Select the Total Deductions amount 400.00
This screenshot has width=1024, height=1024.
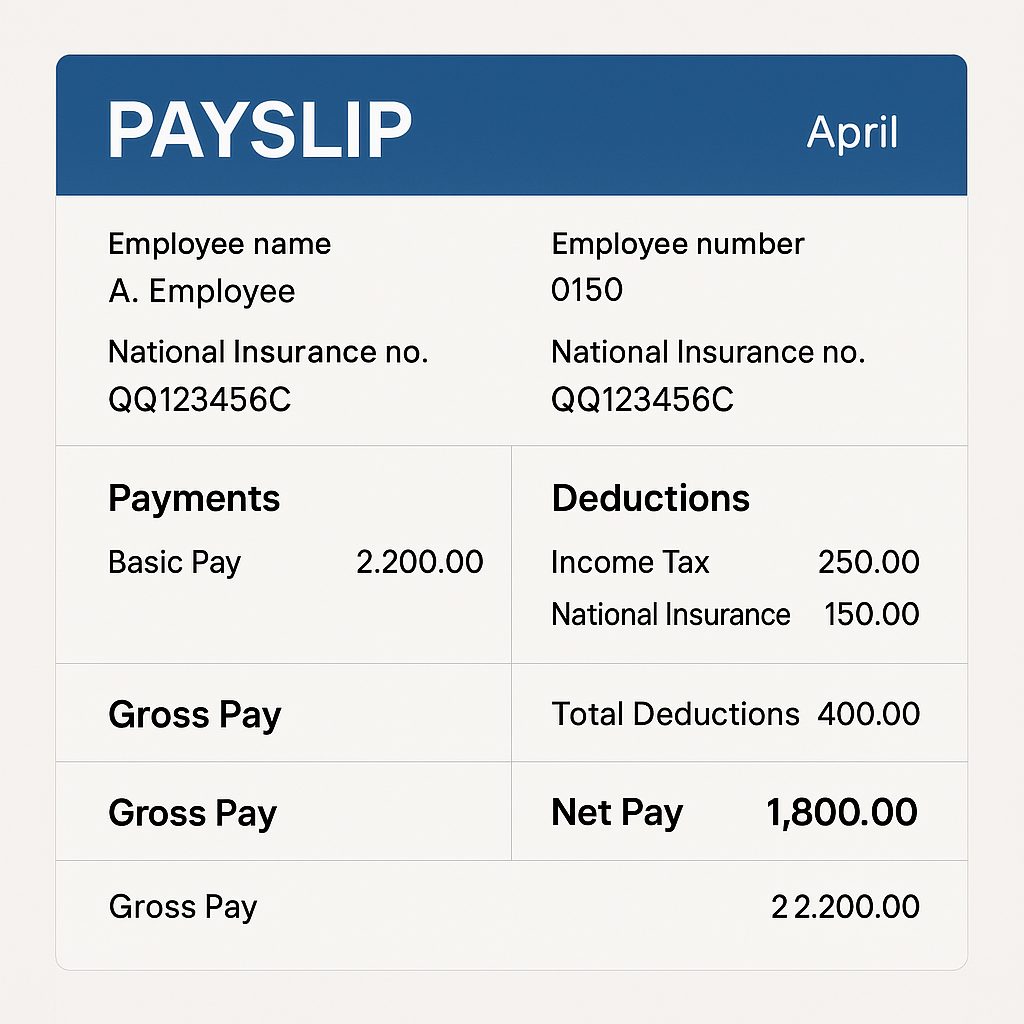pos(868,714)
